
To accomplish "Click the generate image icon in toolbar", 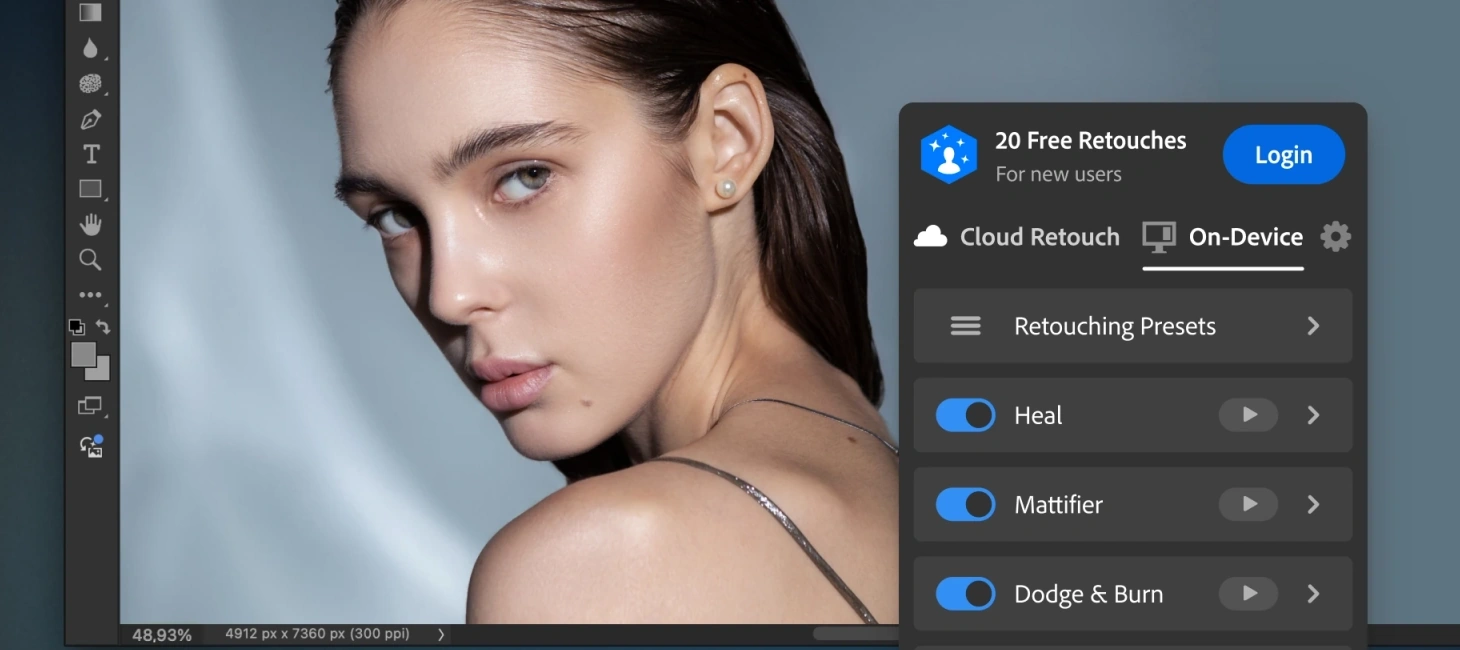I will (x=91, y=446).
